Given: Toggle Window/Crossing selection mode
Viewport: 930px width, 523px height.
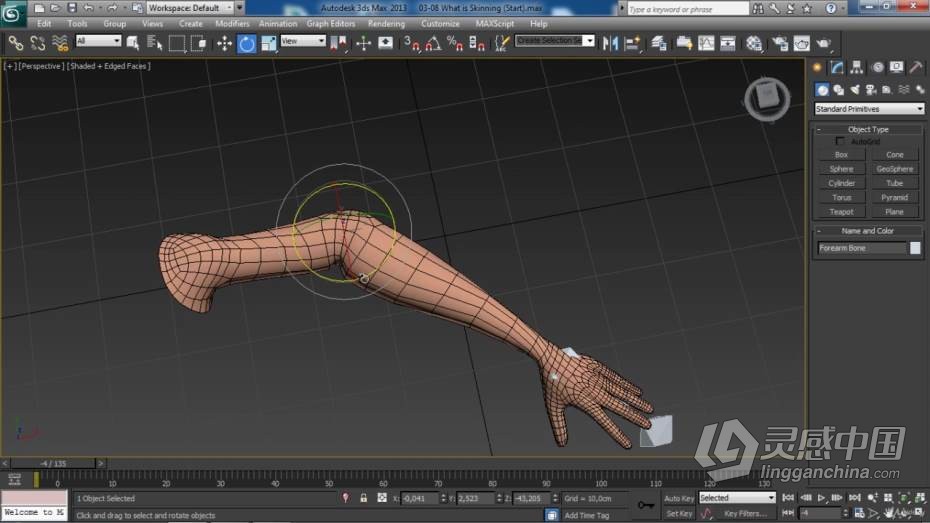Looking at the screenshot, I should (x=199, y=43).
